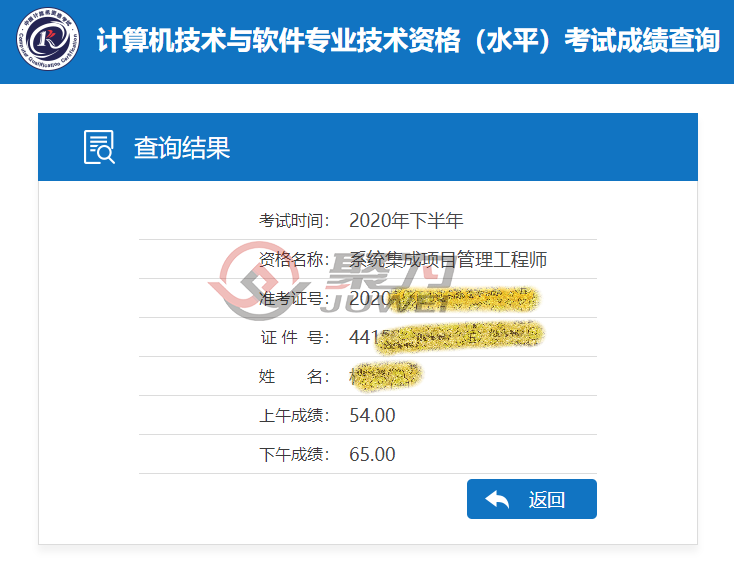Click the page title 计算机技术与软件专业技术资格考试成绩查询
Viewport: 734px width, 561px height.
[408, 40]
